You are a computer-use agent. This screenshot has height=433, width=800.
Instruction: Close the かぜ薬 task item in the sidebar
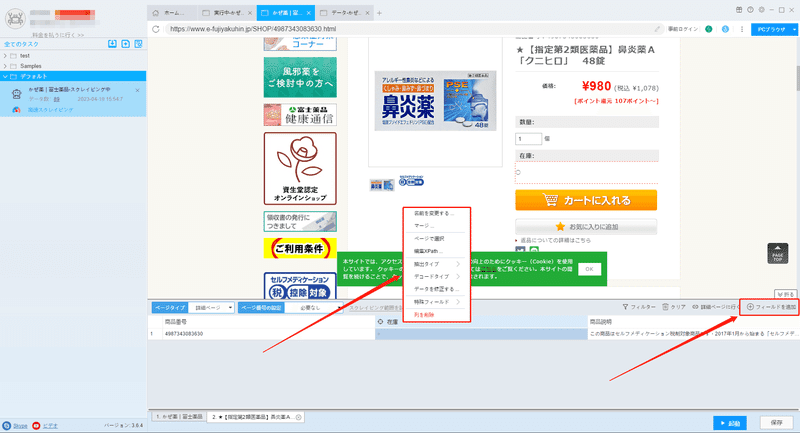pos(137,90)
